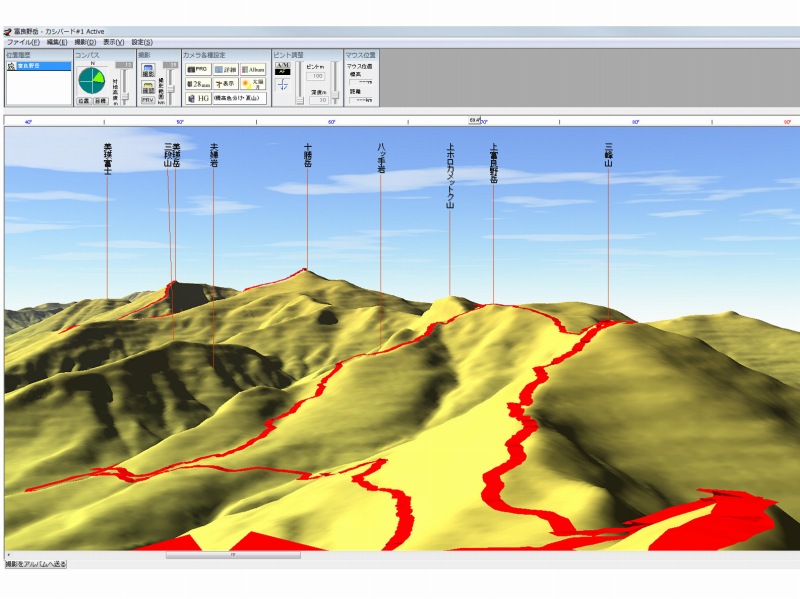Click 撮影をアルバムへ送る in status bar
The image size is (800, 599).
(36, 565)
